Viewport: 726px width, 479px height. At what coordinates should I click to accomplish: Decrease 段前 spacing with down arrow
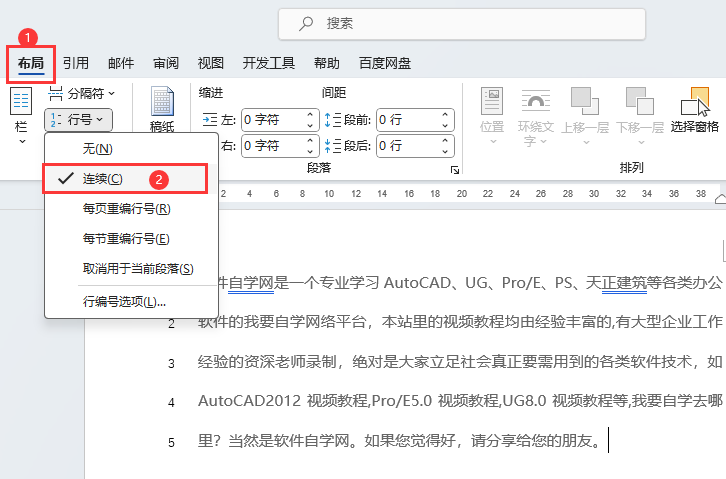click(445, 126)
